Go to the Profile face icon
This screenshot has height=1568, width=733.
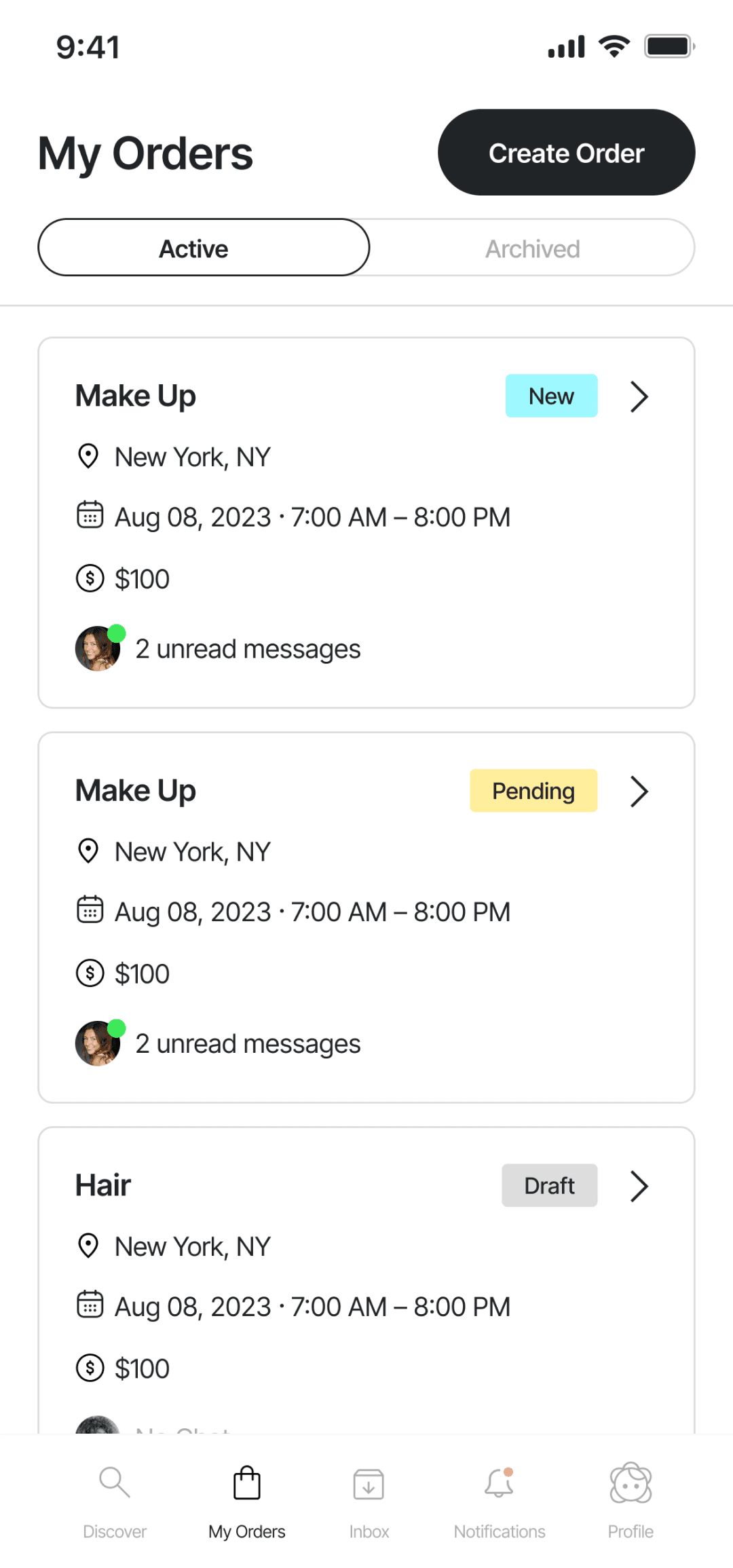tap(631, 1482)
